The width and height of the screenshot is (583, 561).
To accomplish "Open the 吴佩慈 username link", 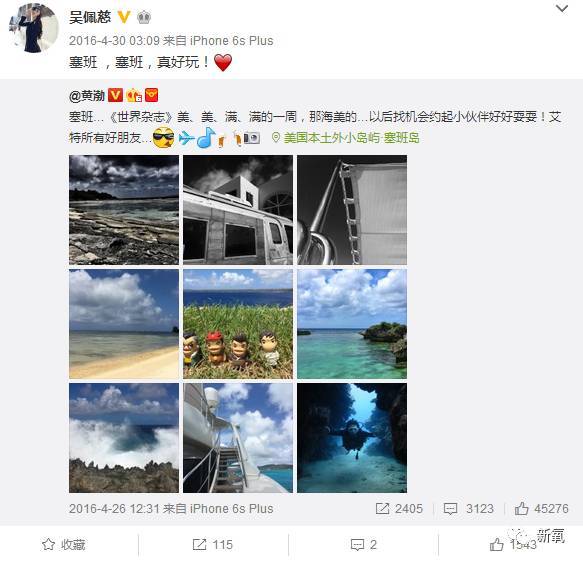I will [x=90, y=17].
